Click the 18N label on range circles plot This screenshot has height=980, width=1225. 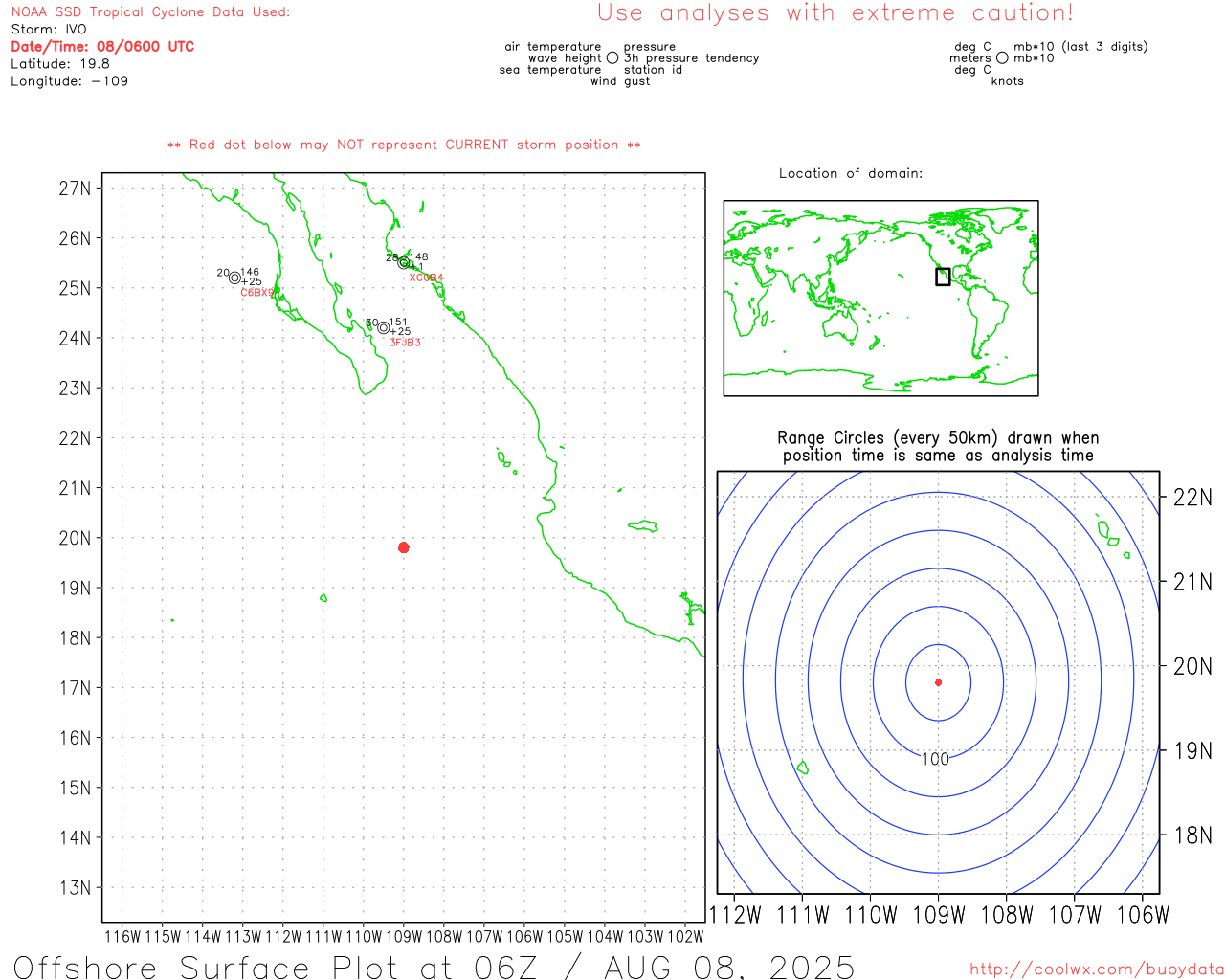point(1192,835)
